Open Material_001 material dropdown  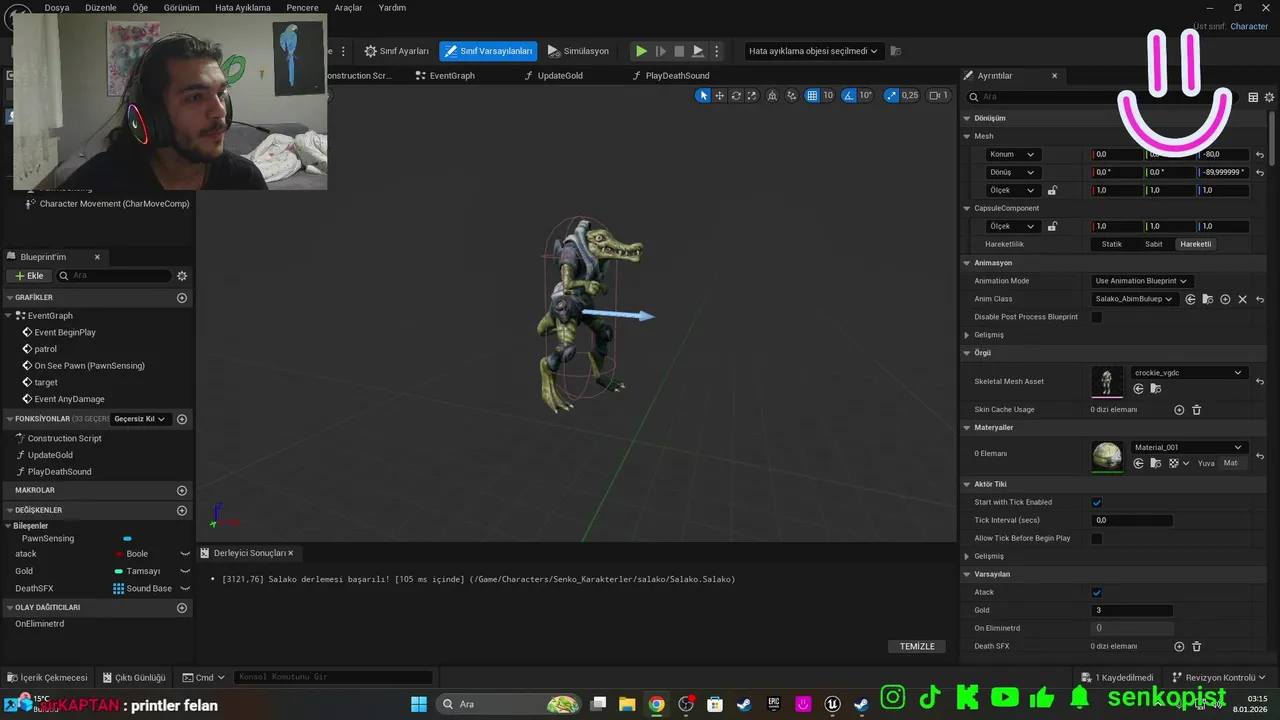coord(1188,447)
